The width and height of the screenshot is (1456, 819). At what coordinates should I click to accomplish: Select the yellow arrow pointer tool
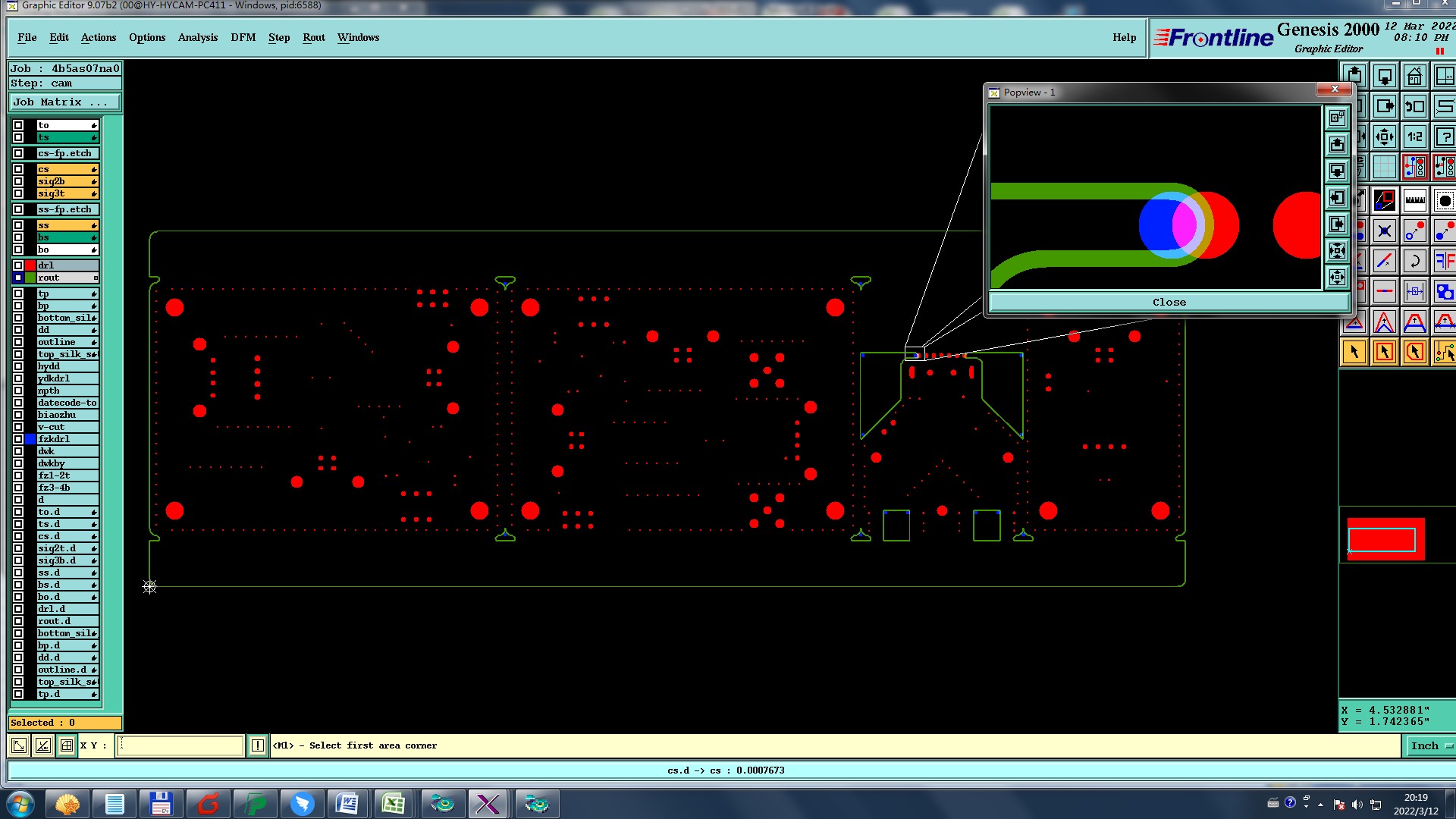point(1354,352)
